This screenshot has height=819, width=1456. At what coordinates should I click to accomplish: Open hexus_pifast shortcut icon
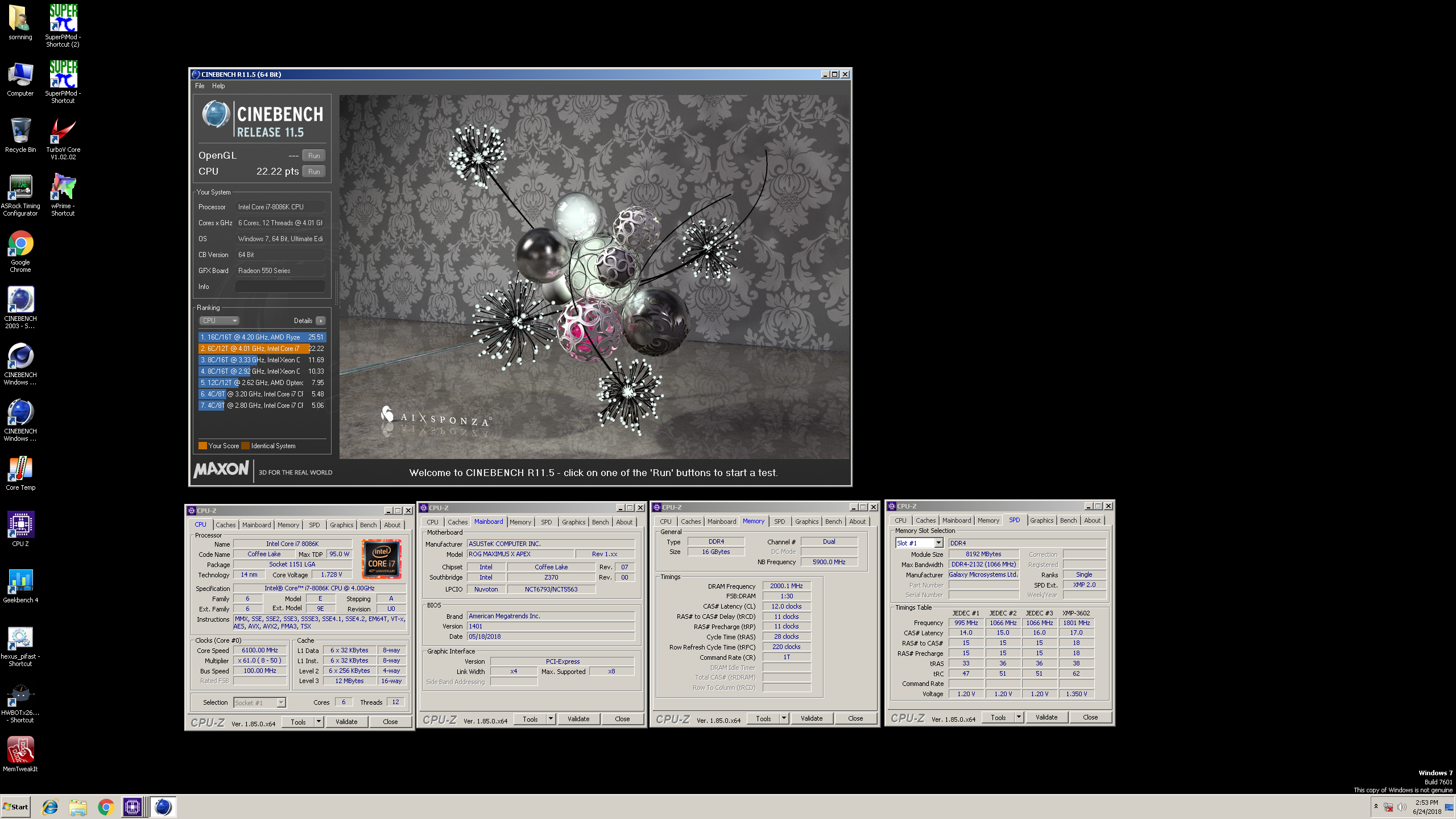pyautogui.click(x=20, y=646)
